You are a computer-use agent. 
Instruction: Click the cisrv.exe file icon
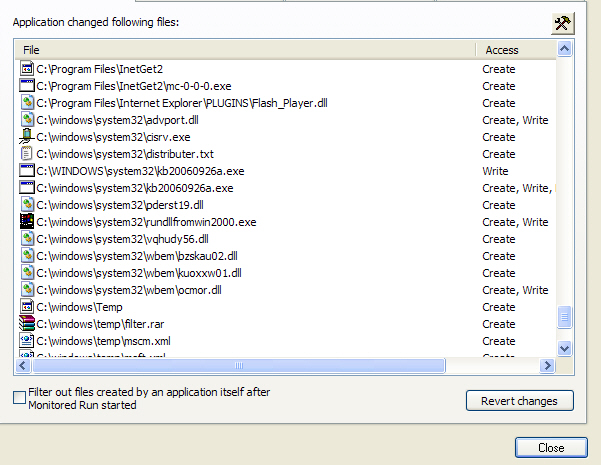pyautogui.click(x=27, y=137)
